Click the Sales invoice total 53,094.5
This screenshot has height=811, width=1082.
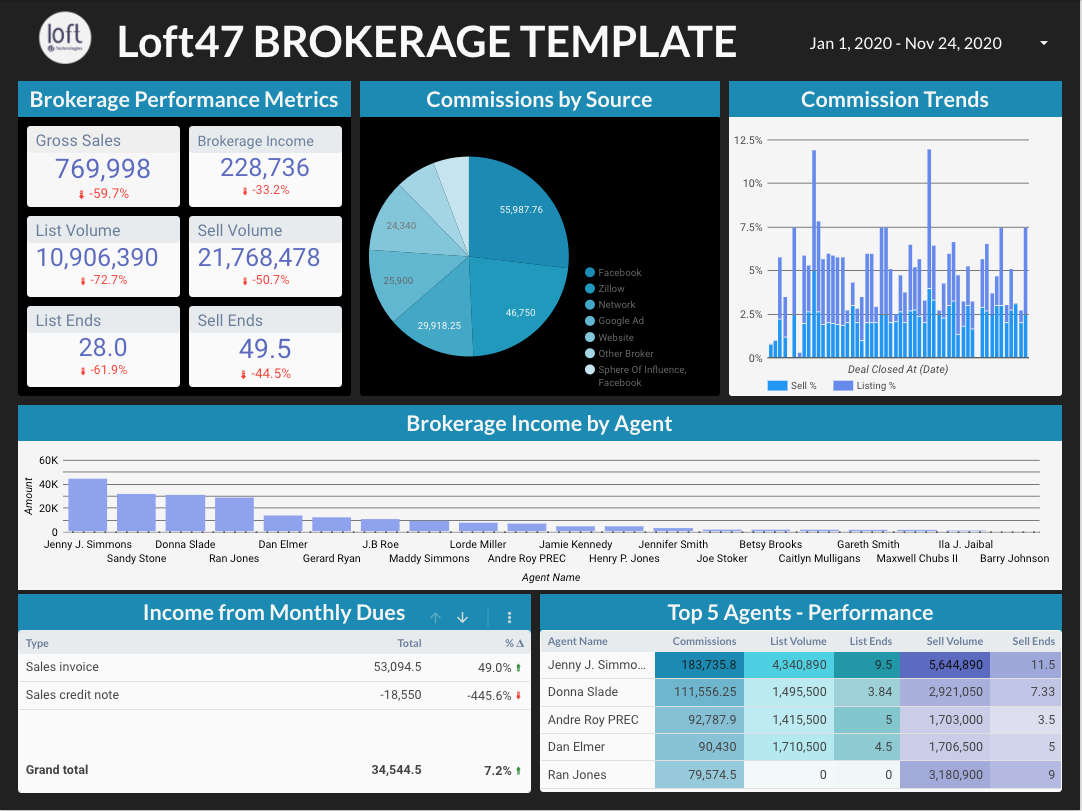[x=397, y=667]
